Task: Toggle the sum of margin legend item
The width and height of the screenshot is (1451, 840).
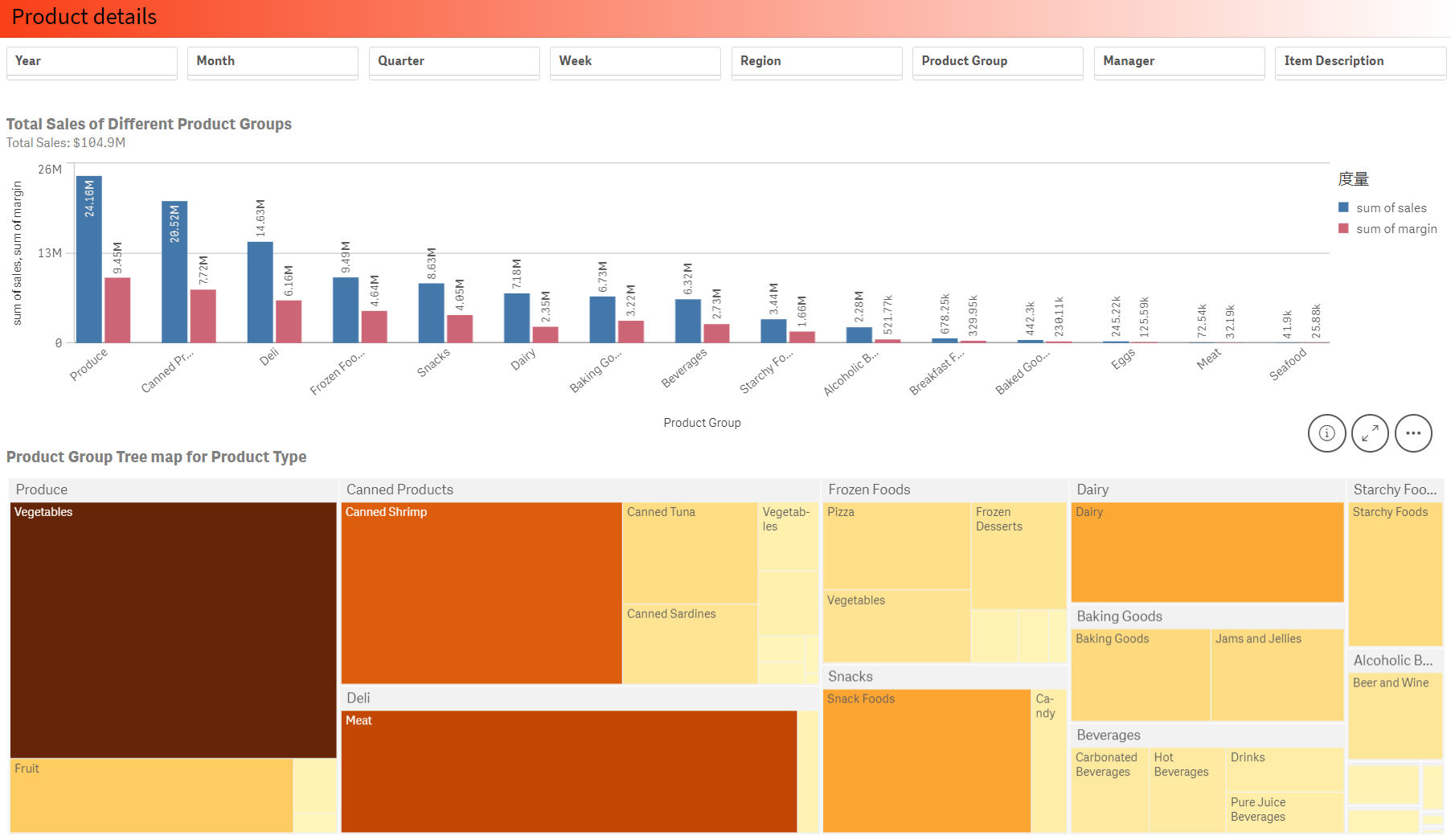Action: point(1396,228)
